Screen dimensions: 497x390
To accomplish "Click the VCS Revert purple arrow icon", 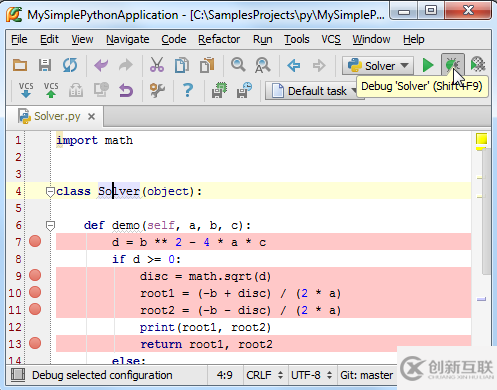I will pyautogui.click(x=126, y=90).
